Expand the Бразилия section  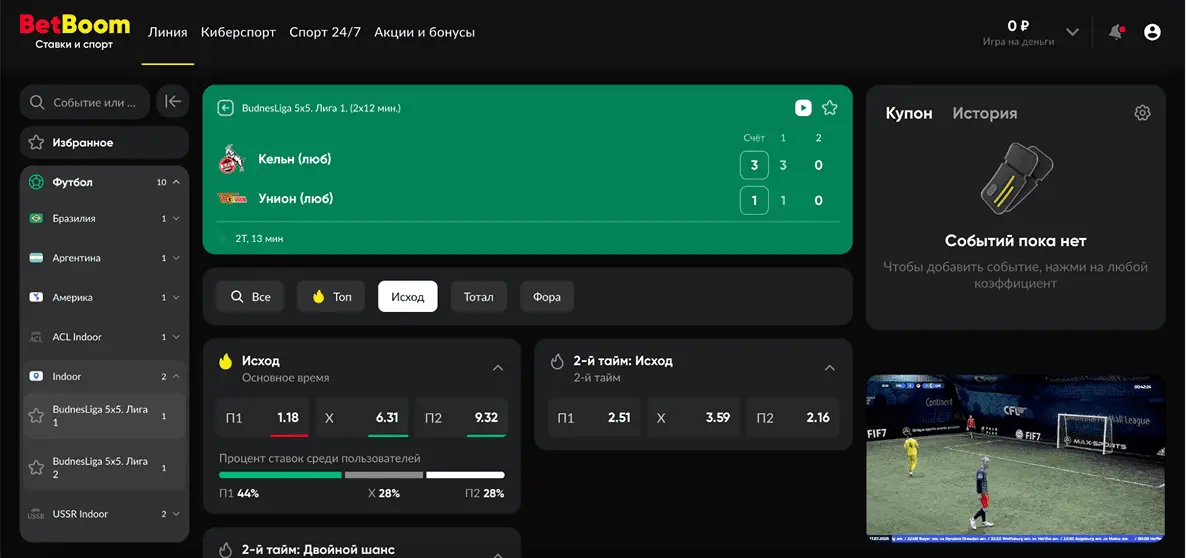point(176,219)
